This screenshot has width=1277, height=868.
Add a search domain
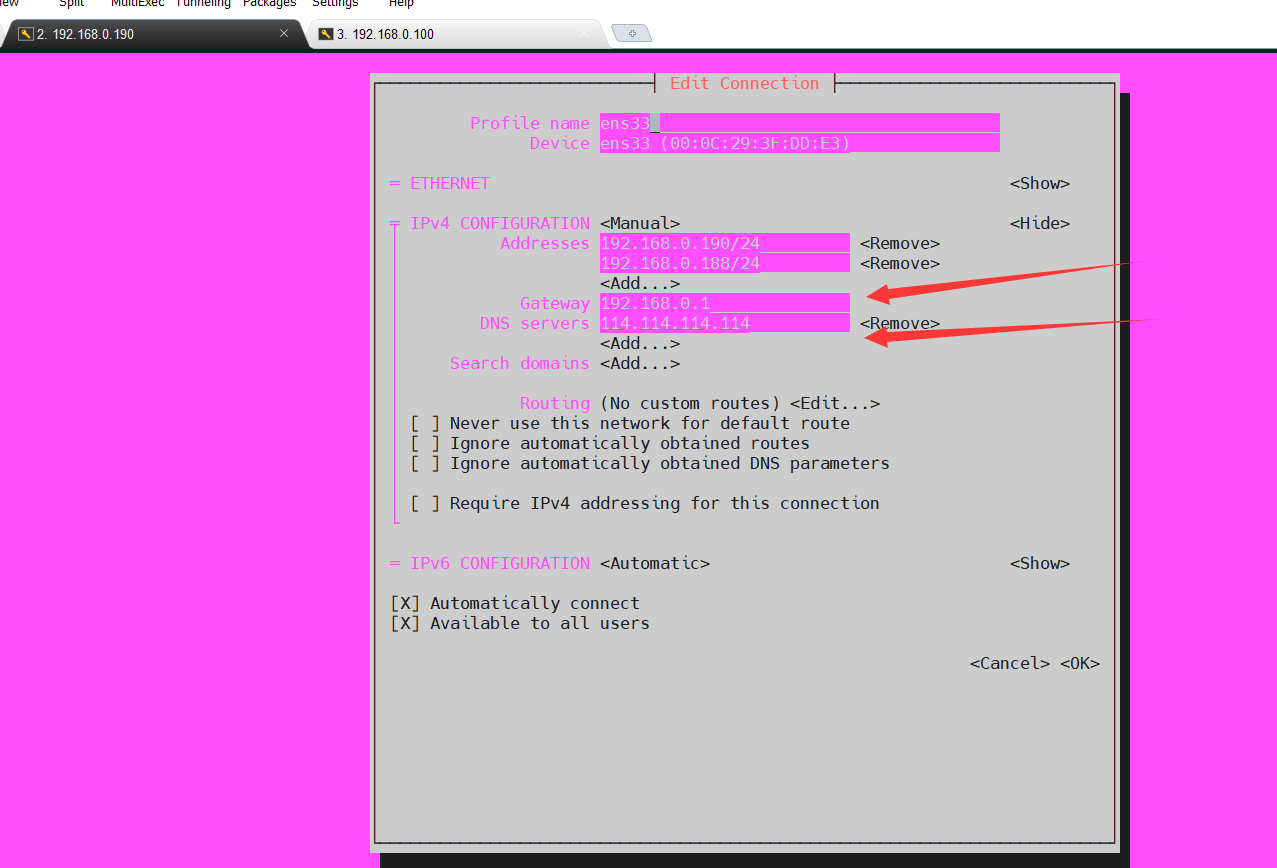(x=640, y=363)
